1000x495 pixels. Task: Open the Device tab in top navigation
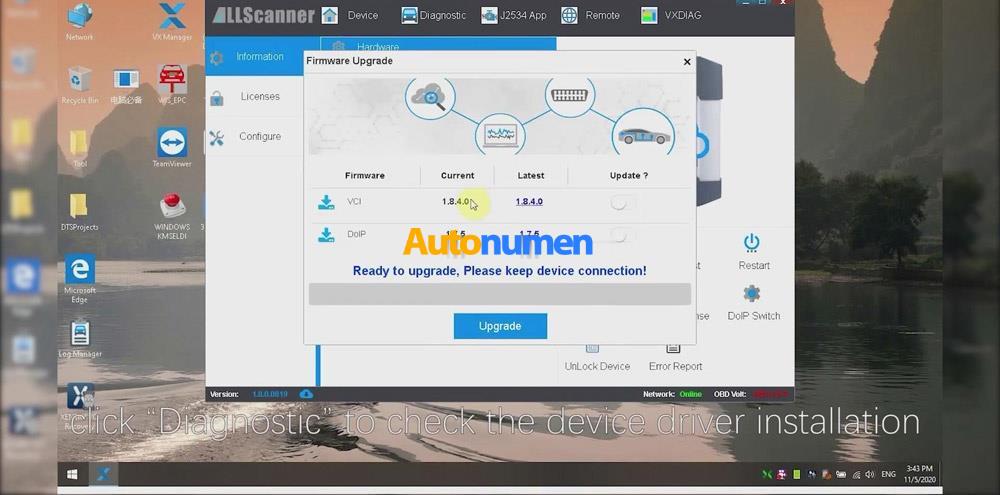tap(349, 15)
